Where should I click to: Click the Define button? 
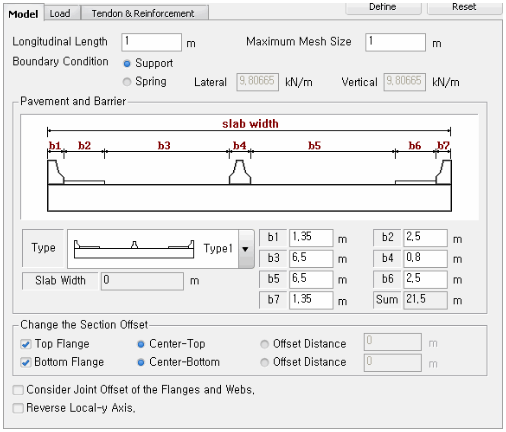pyautogui.click(x=383, y=7)
